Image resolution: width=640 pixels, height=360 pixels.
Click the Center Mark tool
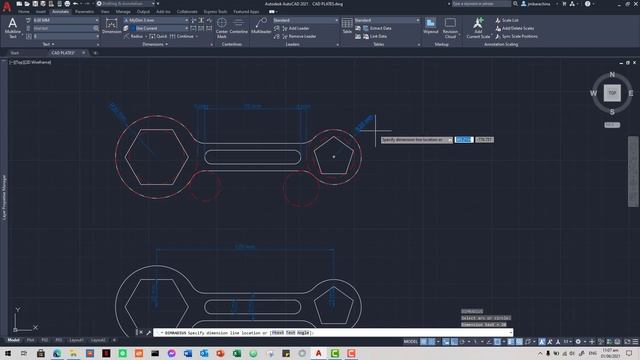(x=222, y=28)
